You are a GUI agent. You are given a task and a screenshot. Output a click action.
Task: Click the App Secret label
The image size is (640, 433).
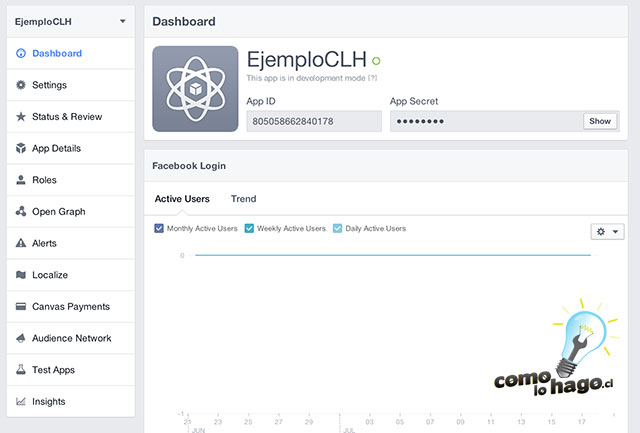coord(414,101)
